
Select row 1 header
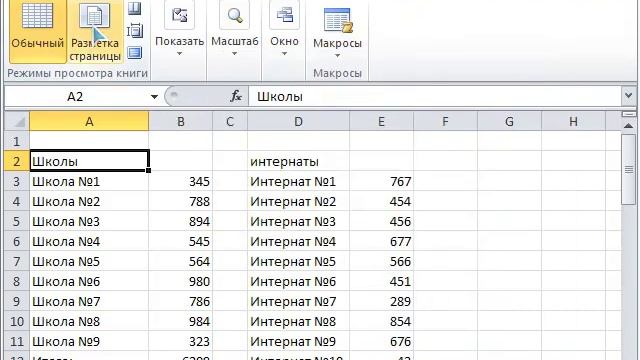tap(17, 141)
